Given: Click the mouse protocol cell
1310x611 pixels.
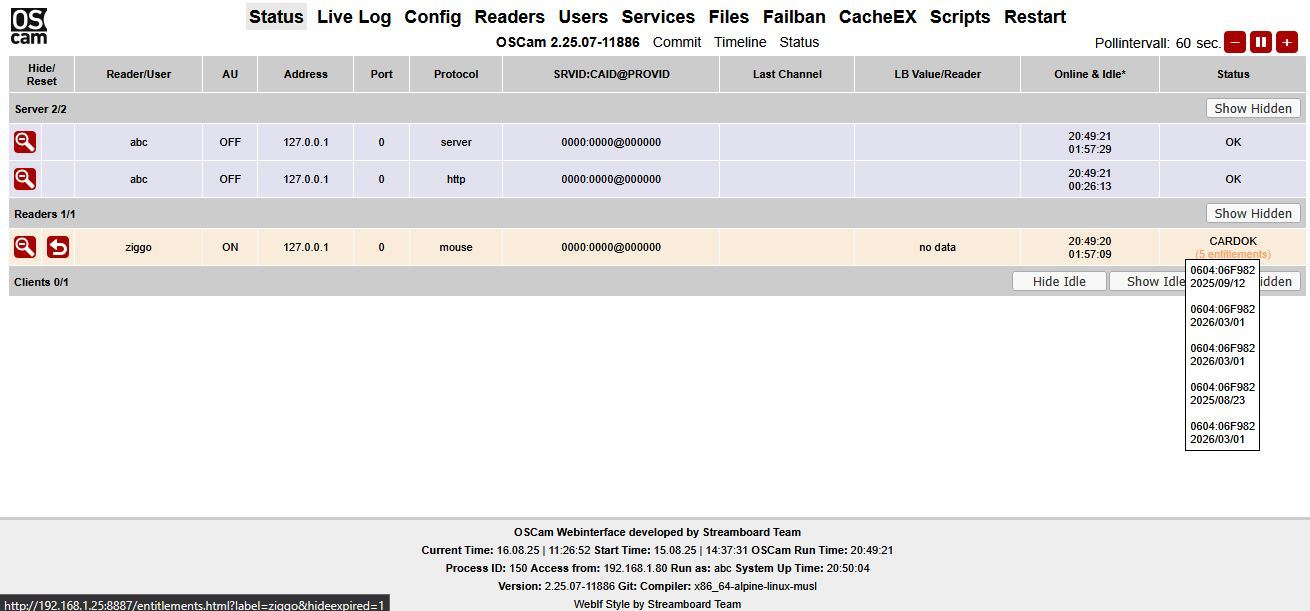Looking at the screenshot, I should [456, 247].
